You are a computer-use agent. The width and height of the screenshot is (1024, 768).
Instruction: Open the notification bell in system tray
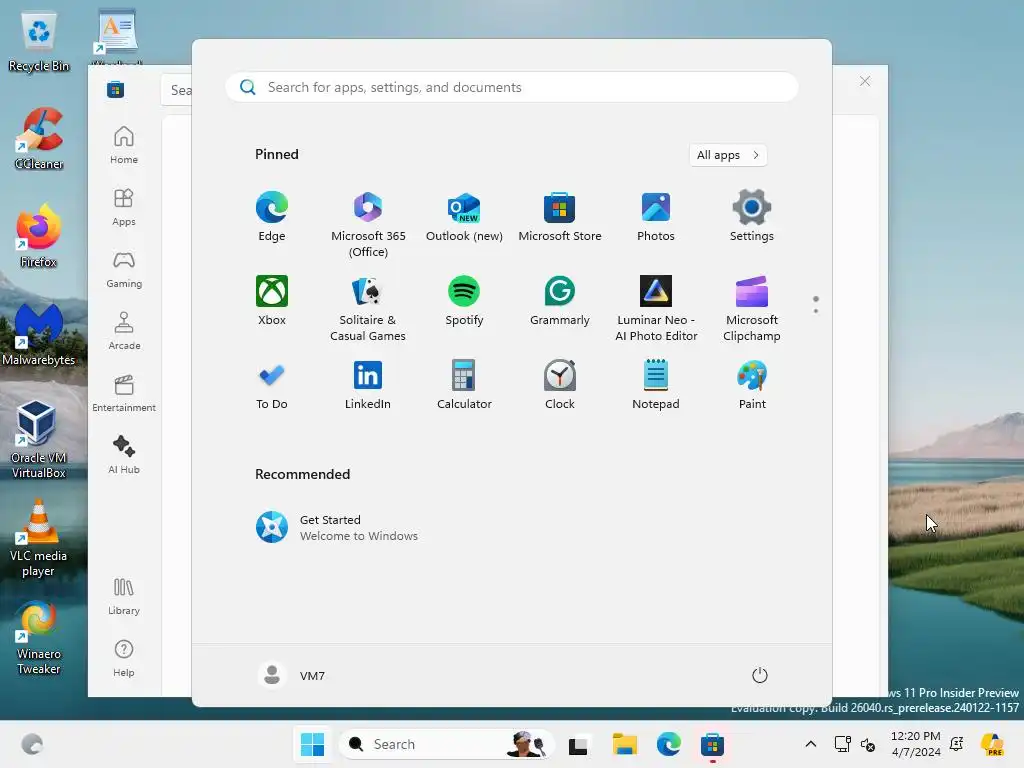tap(957, 744)
